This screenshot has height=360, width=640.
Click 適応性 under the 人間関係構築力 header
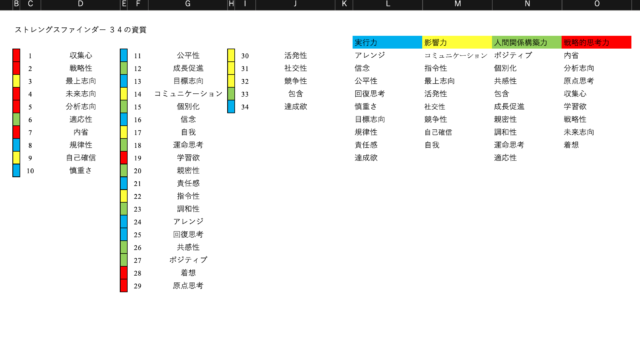tap(505, 158)
